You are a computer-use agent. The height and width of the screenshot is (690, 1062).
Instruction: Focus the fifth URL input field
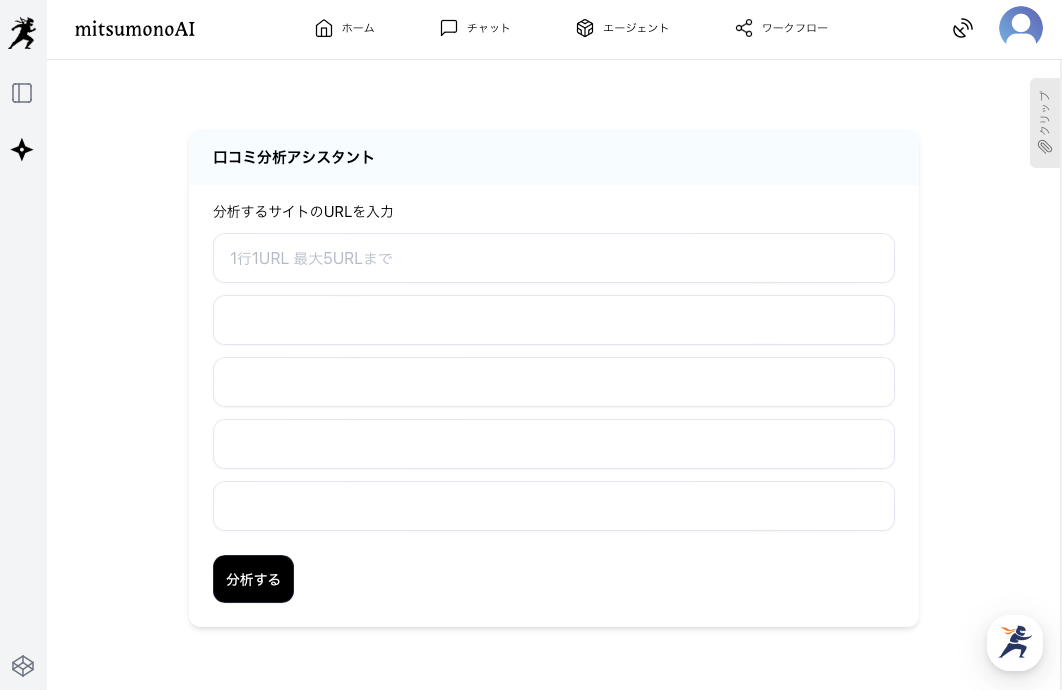553,506
